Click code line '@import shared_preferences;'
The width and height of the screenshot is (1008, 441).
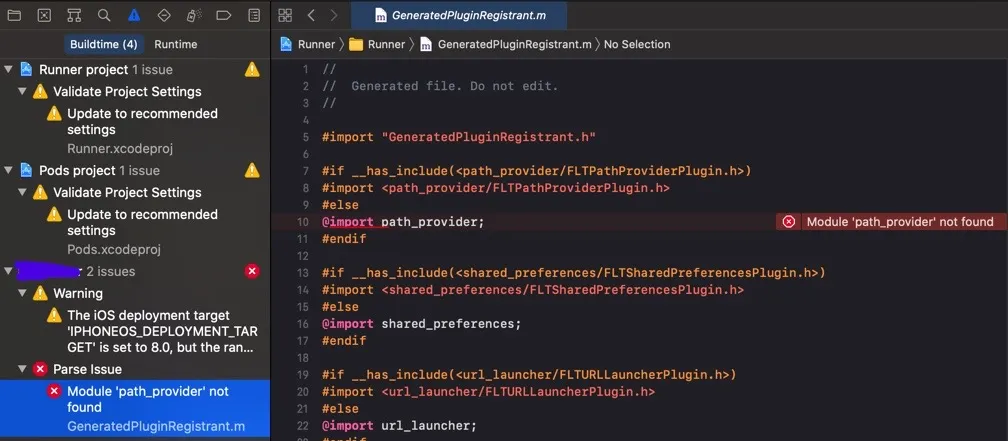[x=422, y=323]
